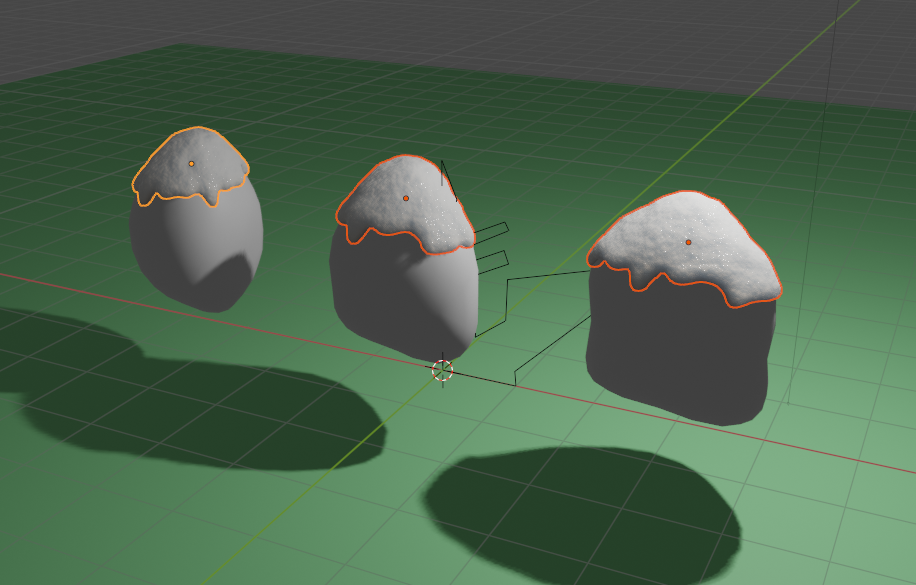Select the snow cap on the middle rock

tap(405, 205)
